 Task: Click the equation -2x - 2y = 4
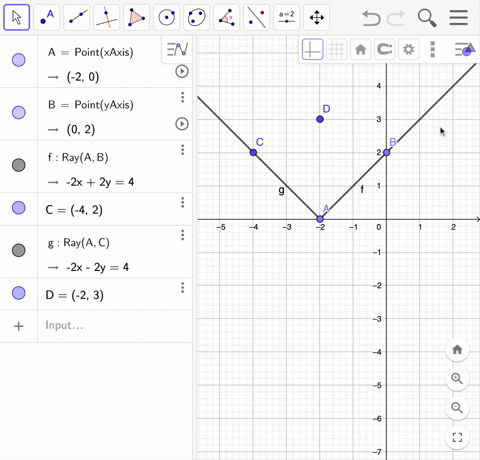(97, 267)
